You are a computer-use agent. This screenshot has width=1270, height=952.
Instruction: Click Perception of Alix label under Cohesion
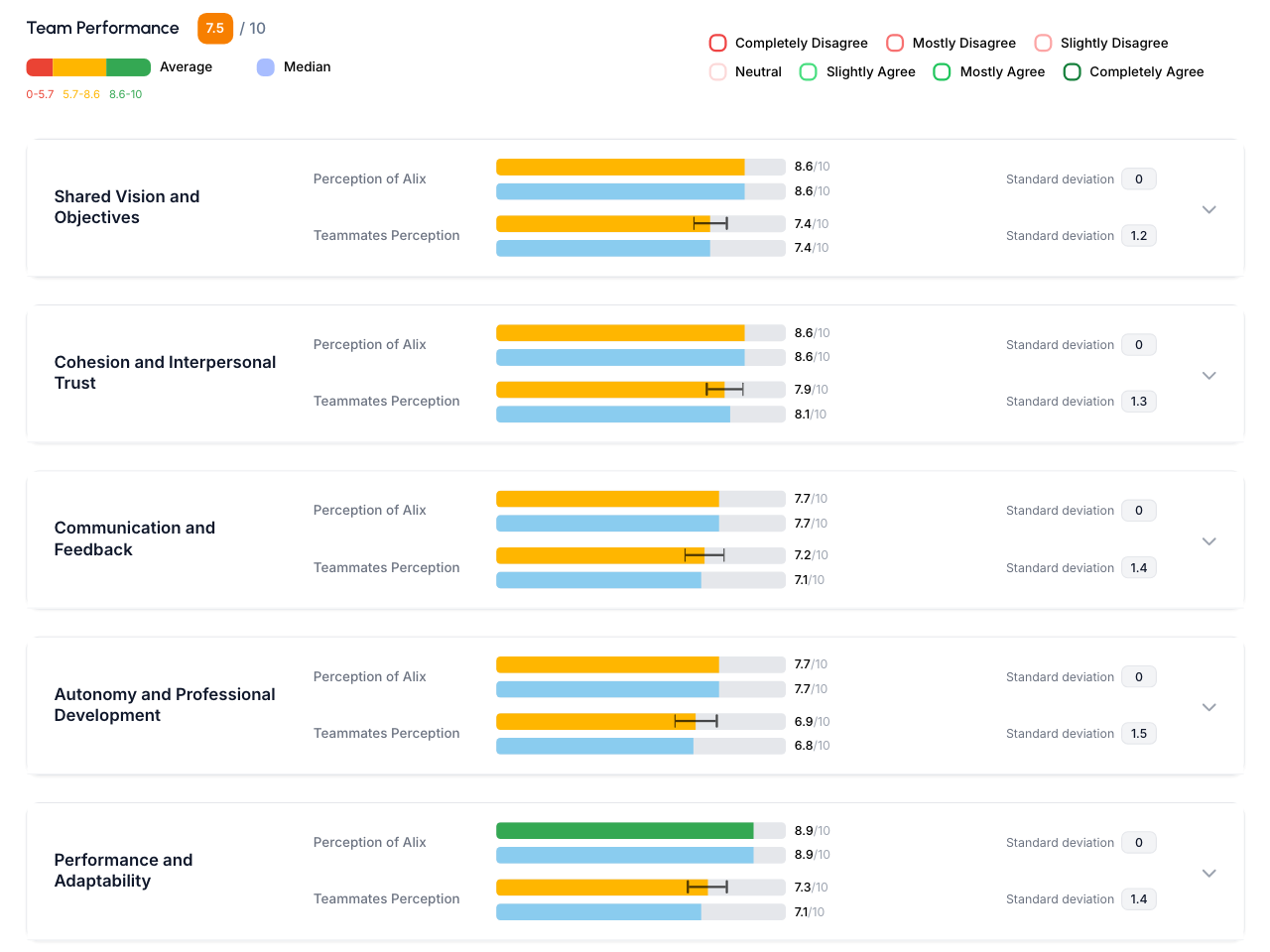click(x=370, y=344)
